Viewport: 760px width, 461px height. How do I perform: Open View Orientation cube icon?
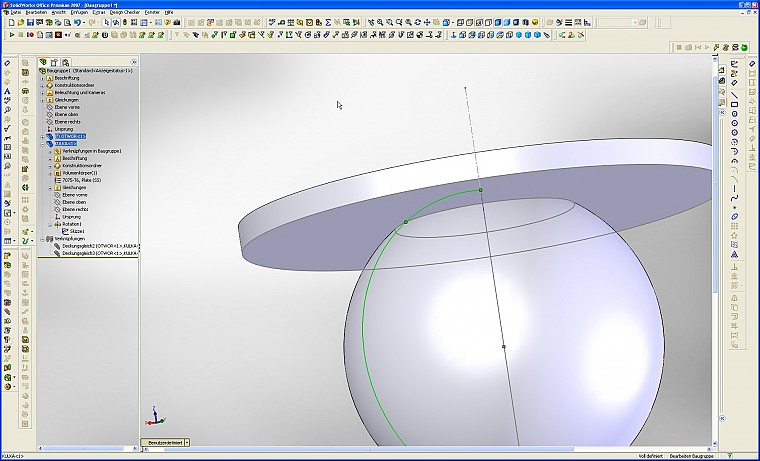point(446,22)
